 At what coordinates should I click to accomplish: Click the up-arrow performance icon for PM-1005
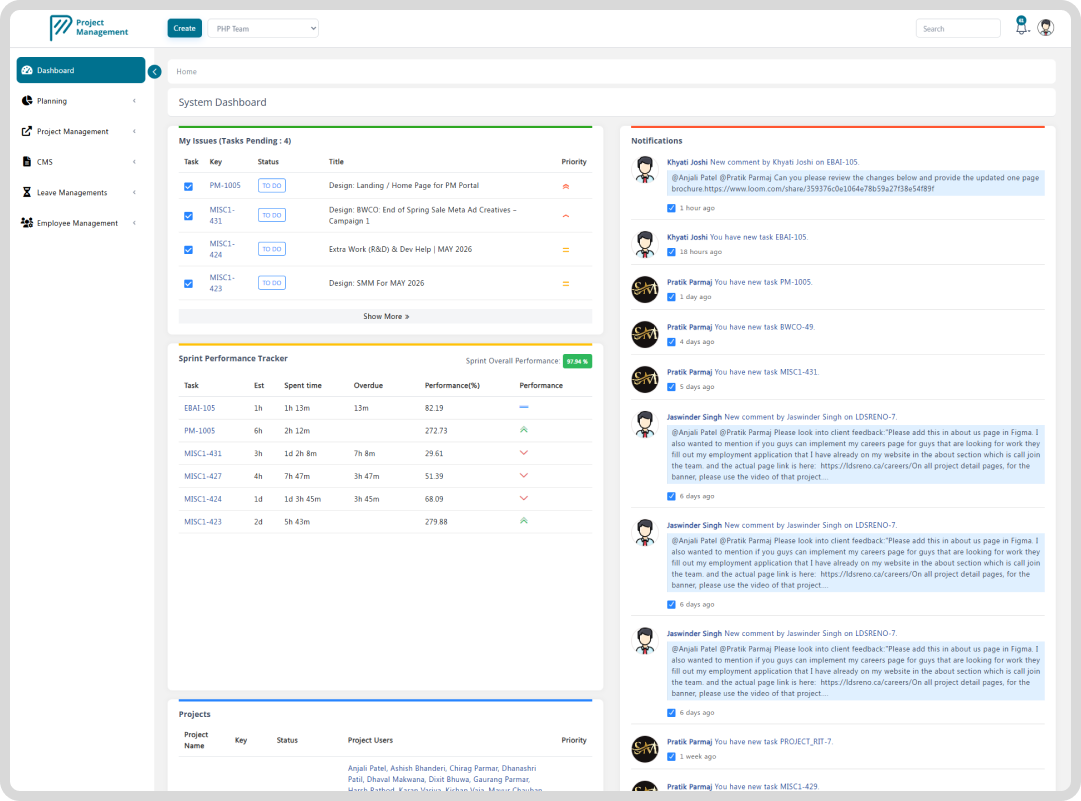pos(524,429)
